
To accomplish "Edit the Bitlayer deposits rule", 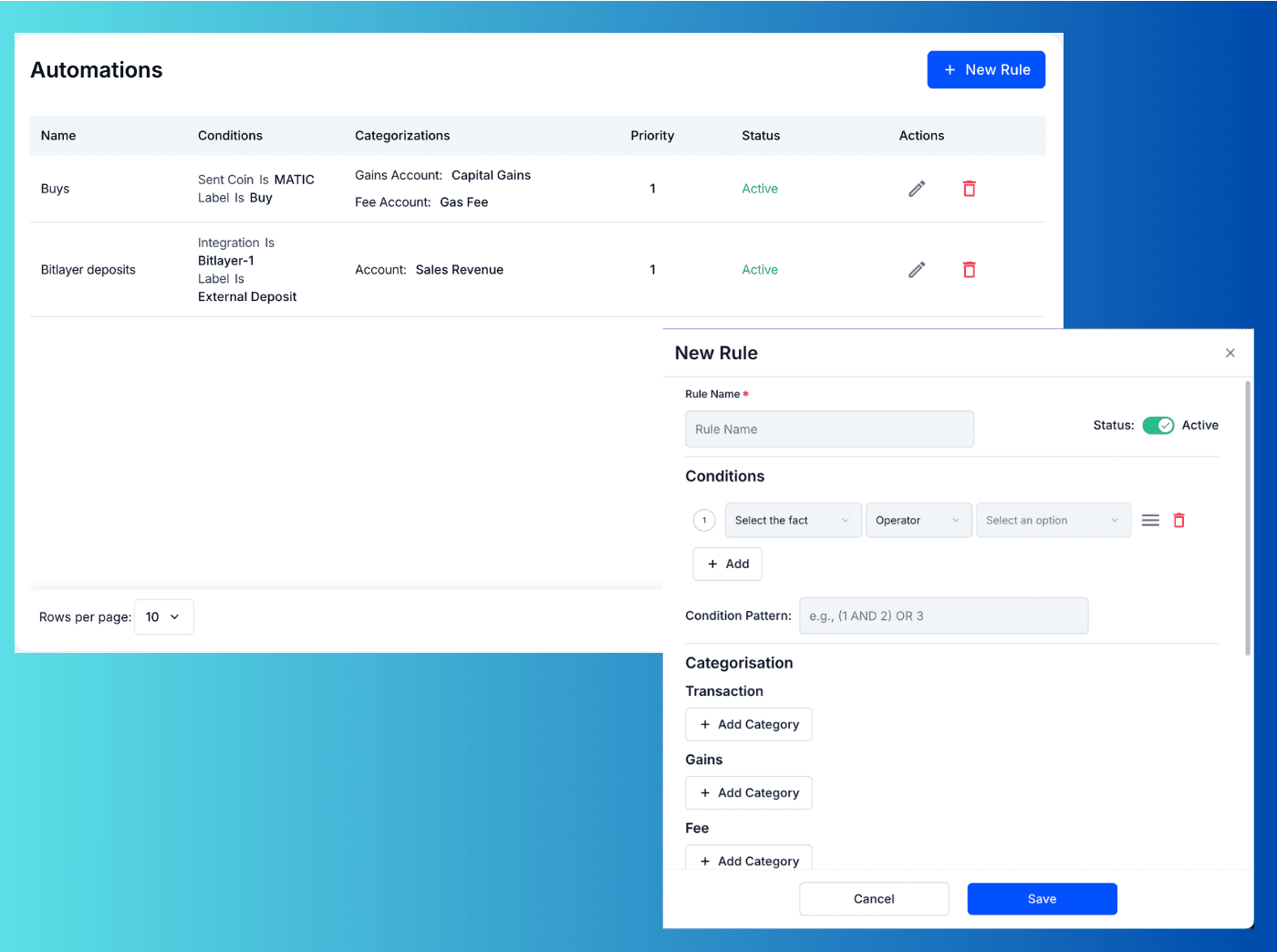I will click(917, 270).
